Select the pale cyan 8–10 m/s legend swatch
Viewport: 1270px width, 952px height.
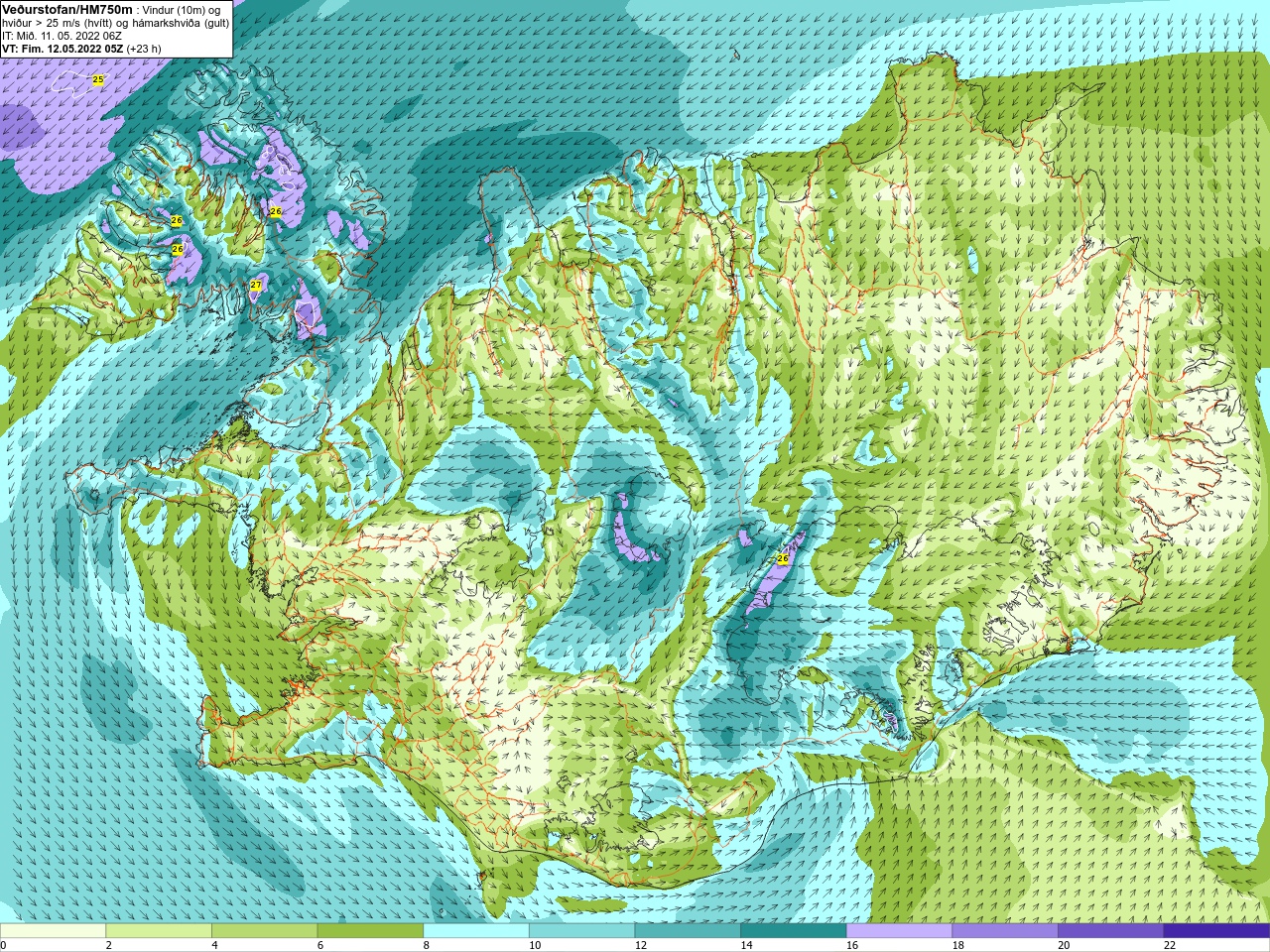(476, 931)
